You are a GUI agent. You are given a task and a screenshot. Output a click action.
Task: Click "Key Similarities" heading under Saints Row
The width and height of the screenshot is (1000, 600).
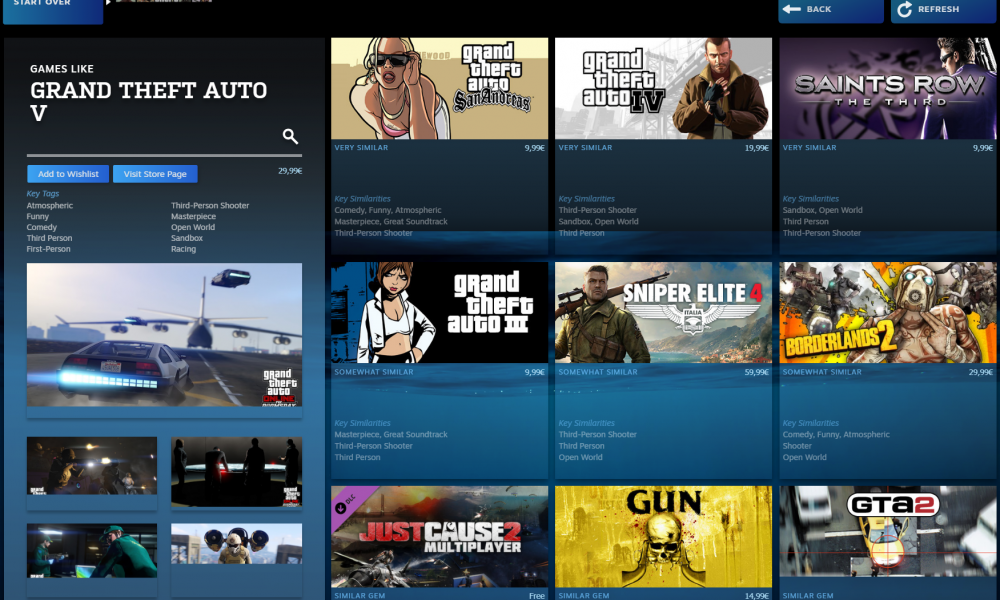click(x=811, y=199)
